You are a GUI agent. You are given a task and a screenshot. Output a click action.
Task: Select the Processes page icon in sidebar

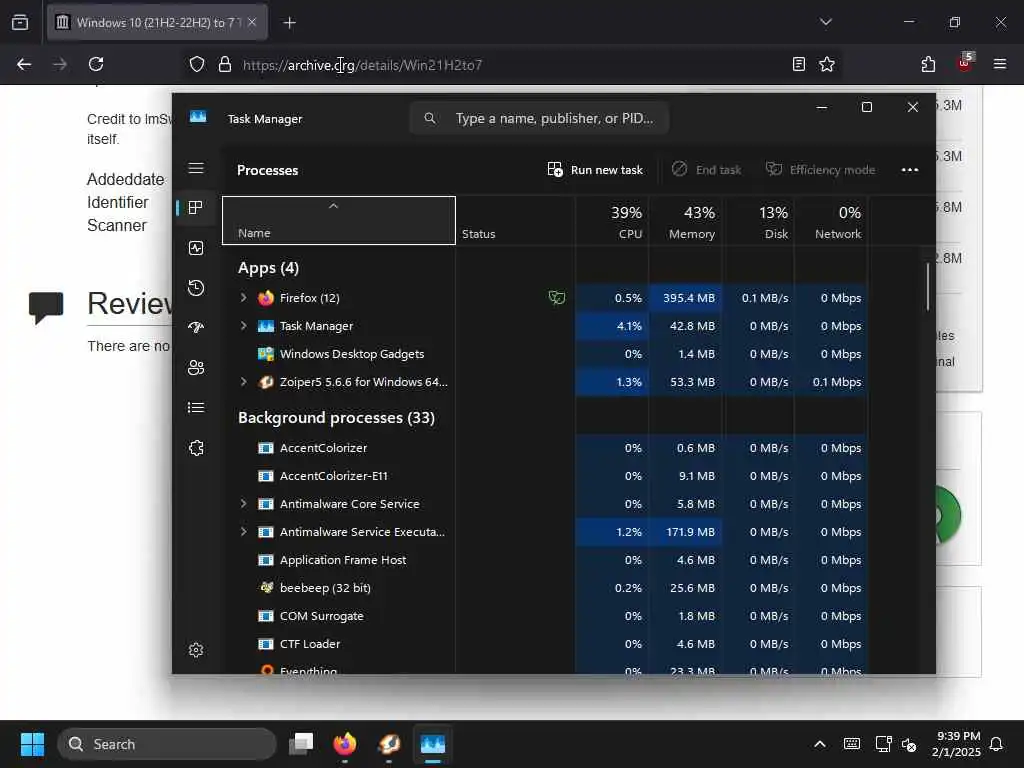coord(195,208)
